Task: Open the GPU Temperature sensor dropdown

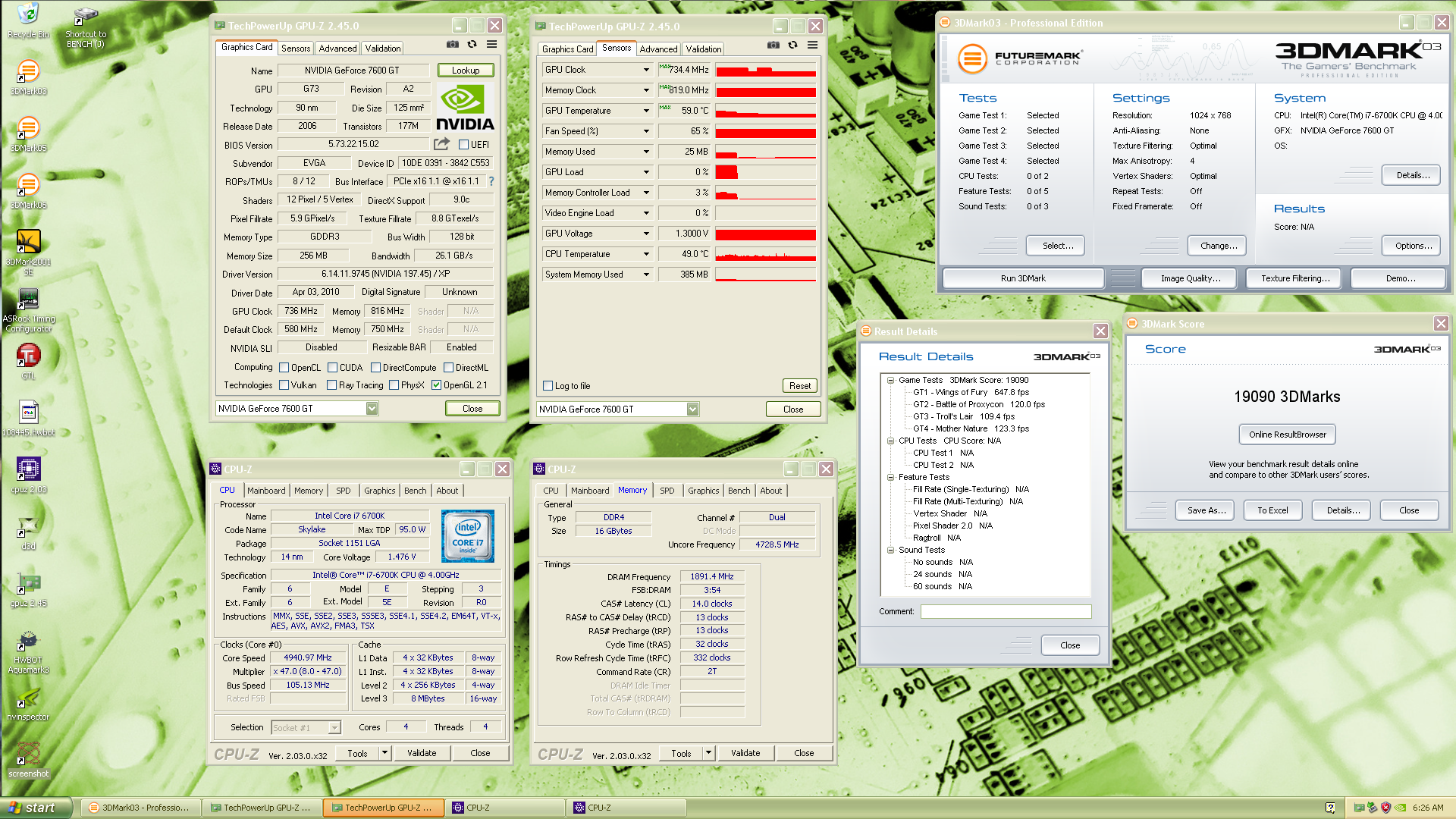Action: pos(646,111)
